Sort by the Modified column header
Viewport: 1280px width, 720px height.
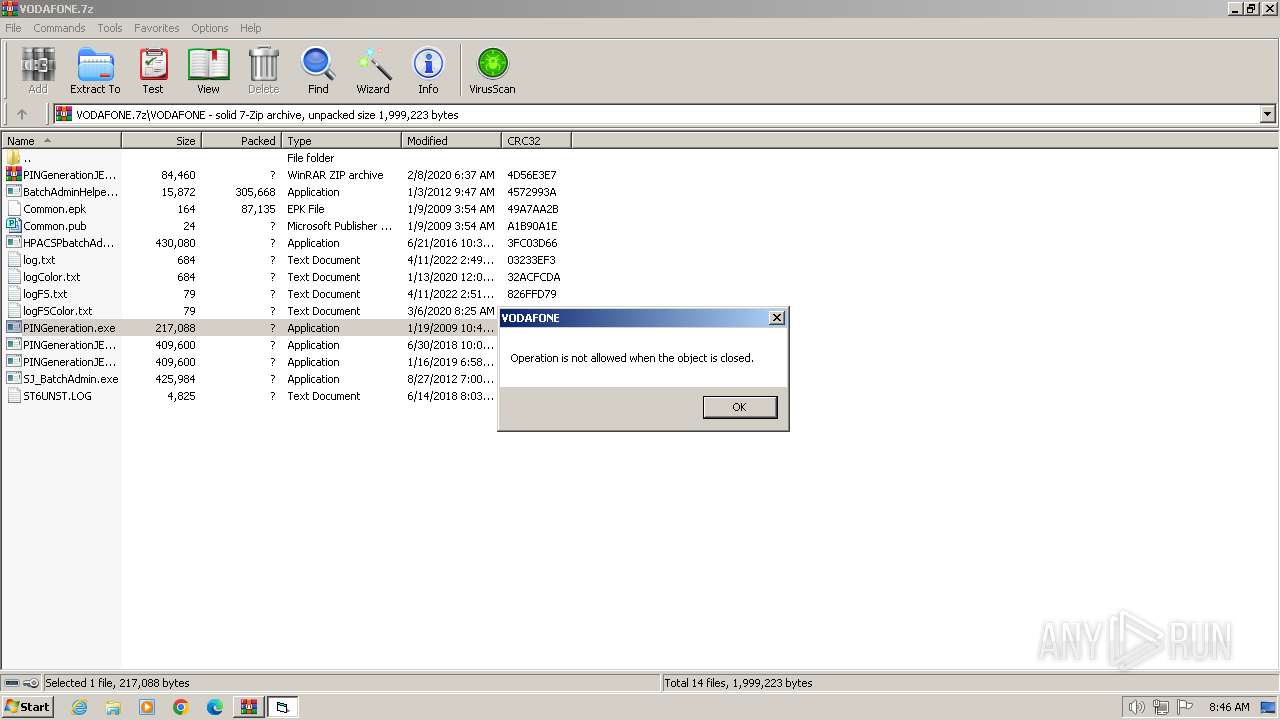coord(451,141)
